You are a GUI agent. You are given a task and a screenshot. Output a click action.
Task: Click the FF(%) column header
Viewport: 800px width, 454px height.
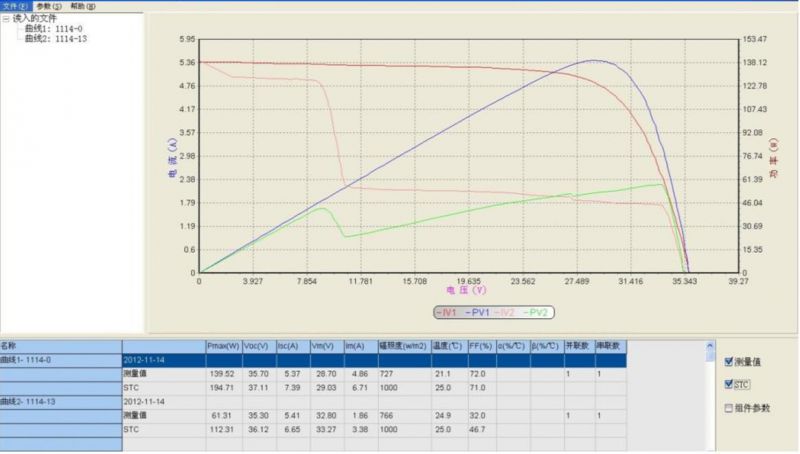click(481, 346)
